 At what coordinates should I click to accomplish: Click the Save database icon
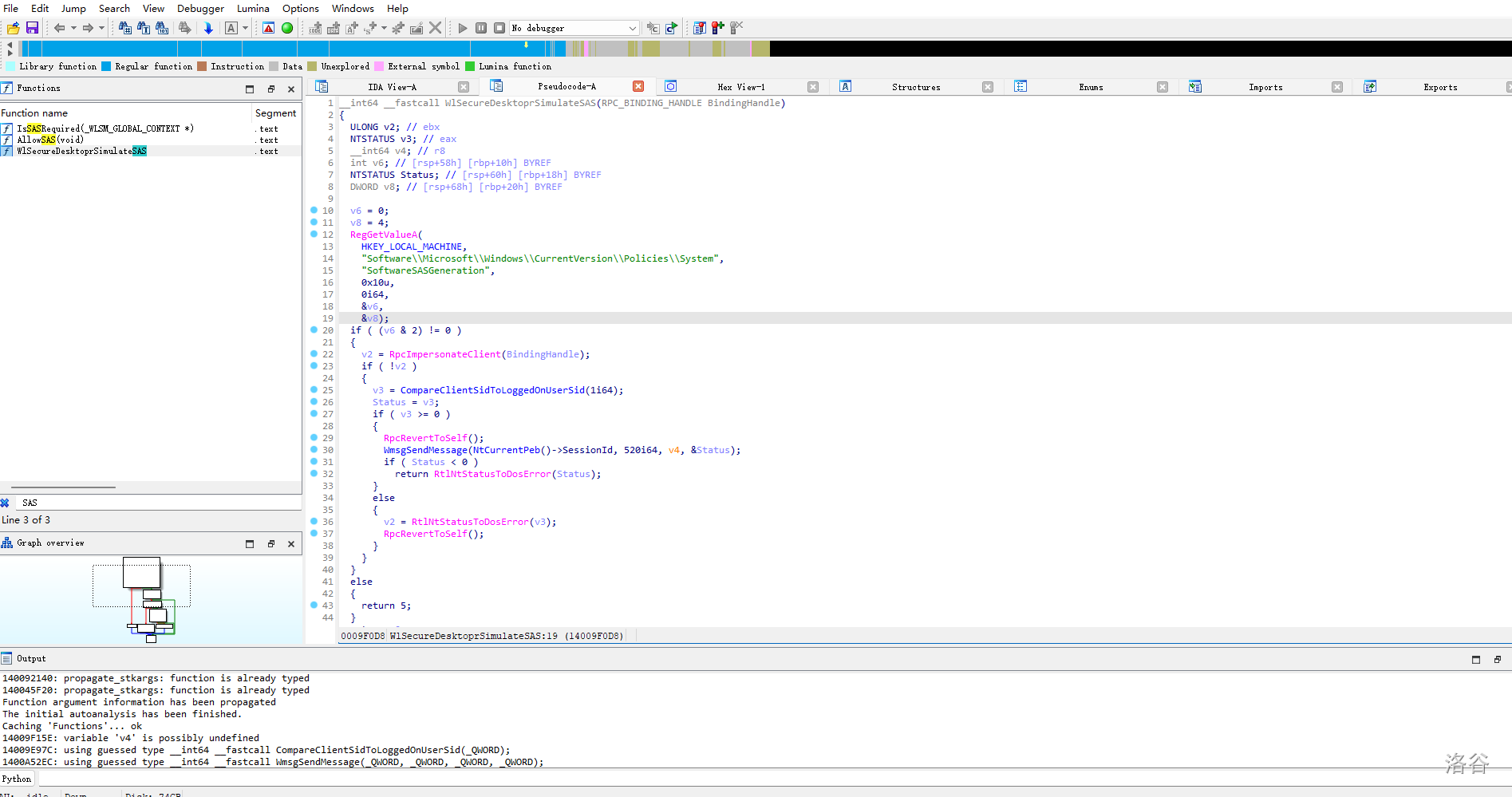pos(33,28)
